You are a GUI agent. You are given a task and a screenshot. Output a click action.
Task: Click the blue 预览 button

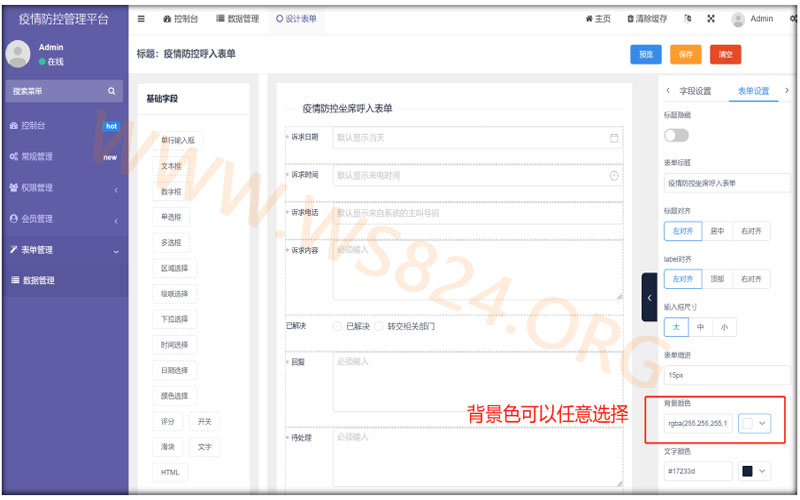point(646,55)
